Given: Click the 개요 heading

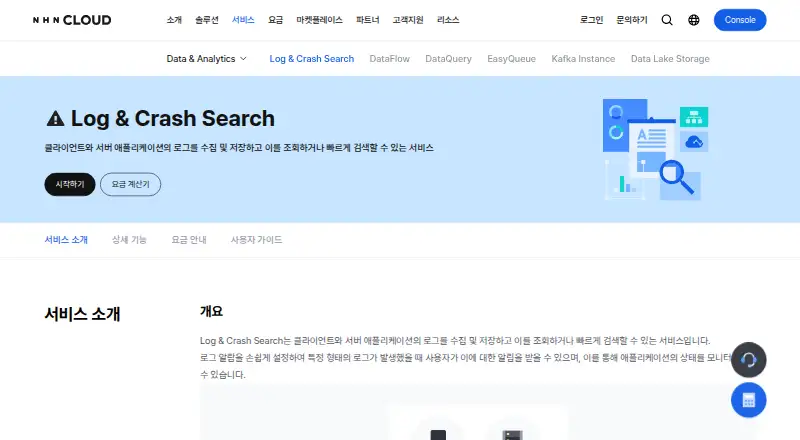Looking at the screenshot, I should (x=211, y=311).
